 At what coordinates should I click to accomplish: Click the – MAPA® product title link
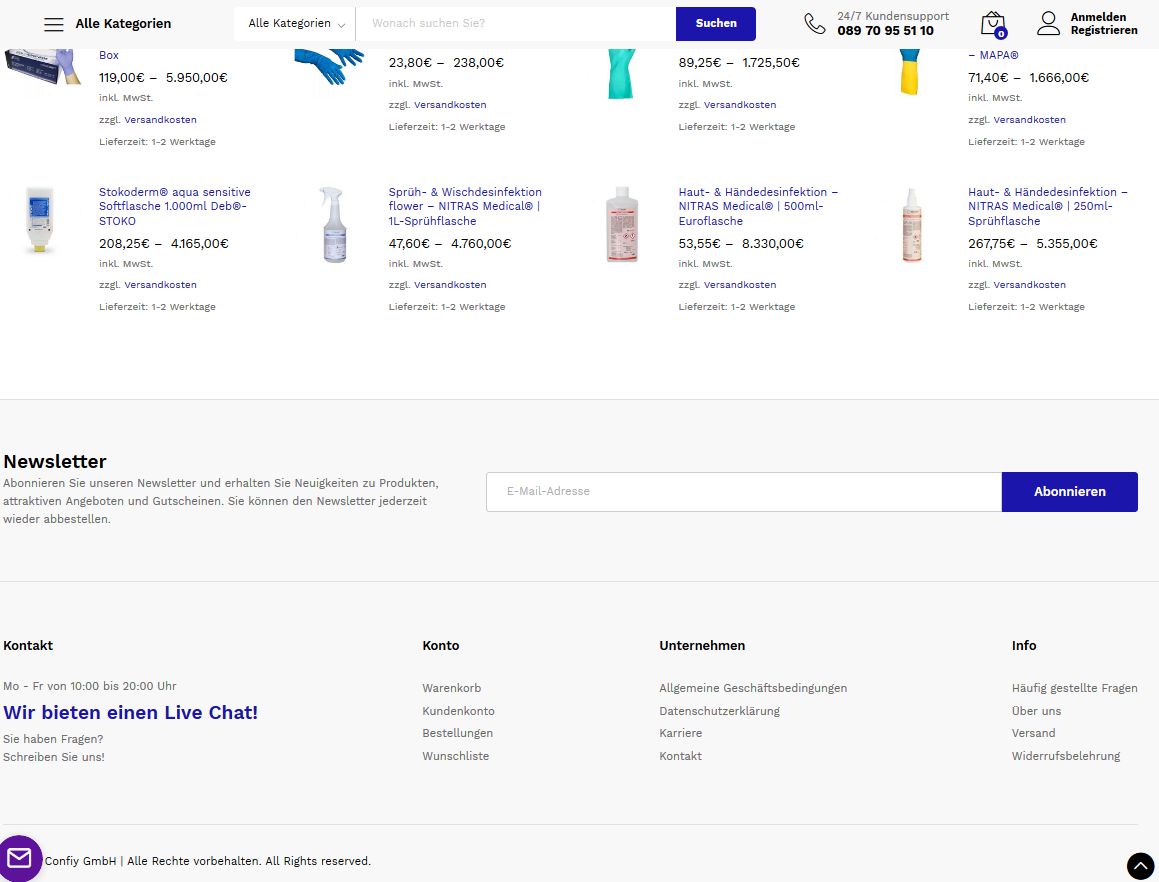(x=993, y=55)
